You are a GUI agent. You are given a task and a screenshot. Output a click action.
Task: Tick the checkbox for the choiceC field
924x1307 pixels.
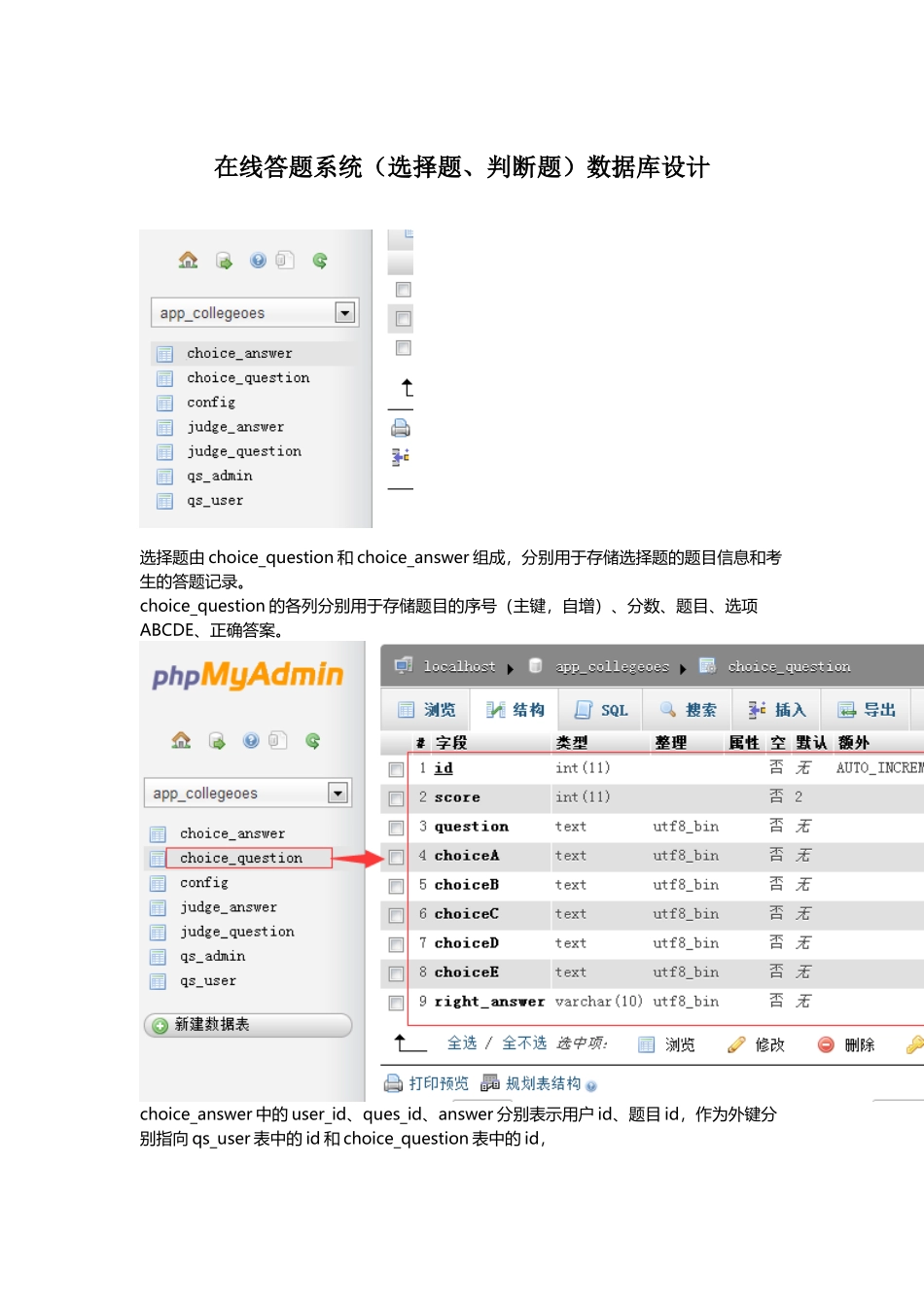coord(396,915)
